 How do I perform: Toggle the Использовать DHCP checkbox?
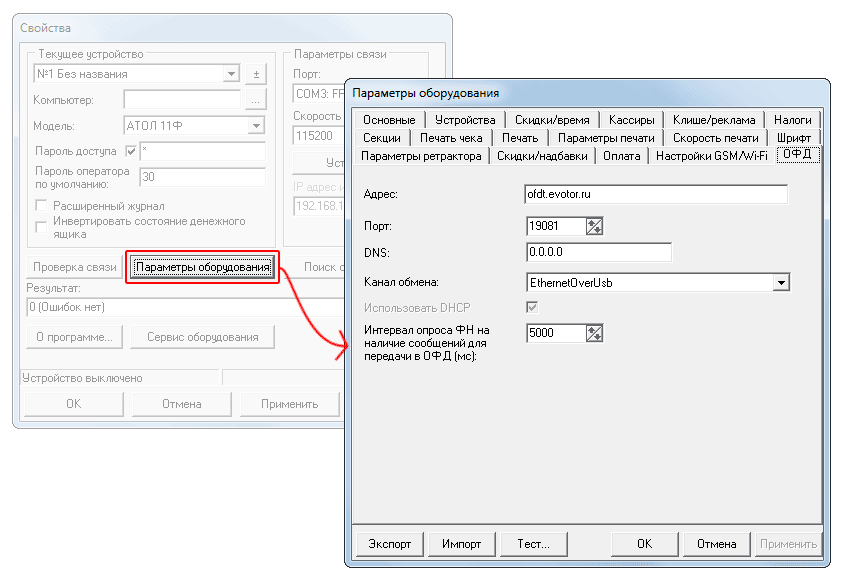click(532, 308)
